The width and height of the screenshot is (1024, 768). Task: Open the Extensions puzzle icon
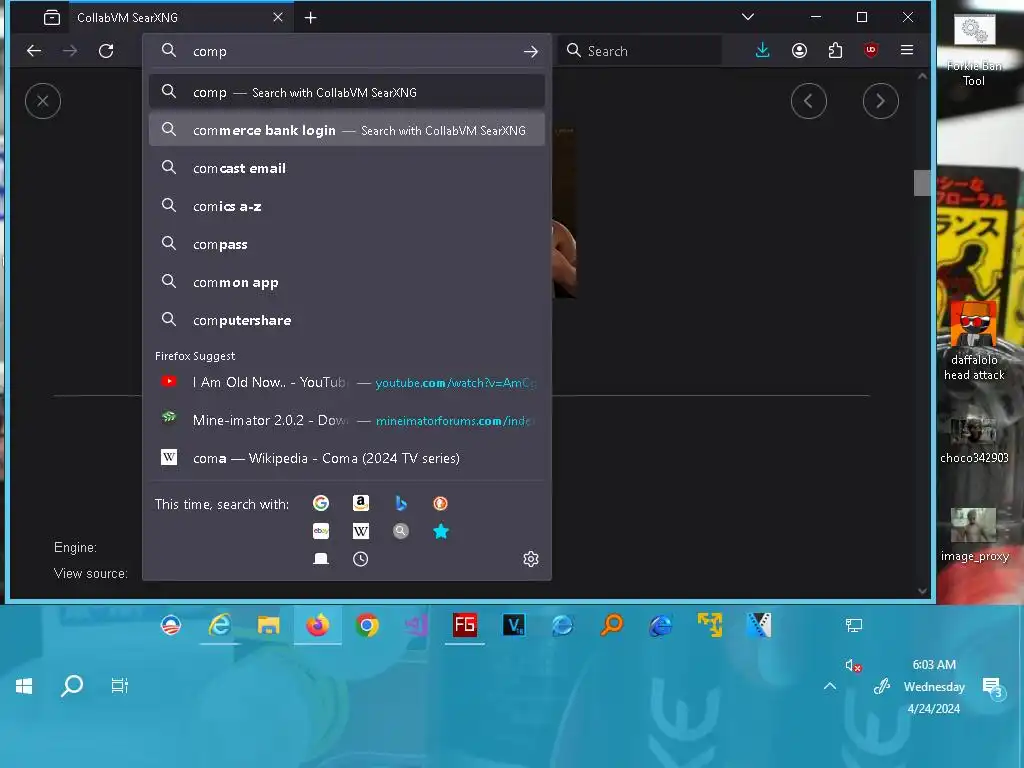[x=835, y=50]
